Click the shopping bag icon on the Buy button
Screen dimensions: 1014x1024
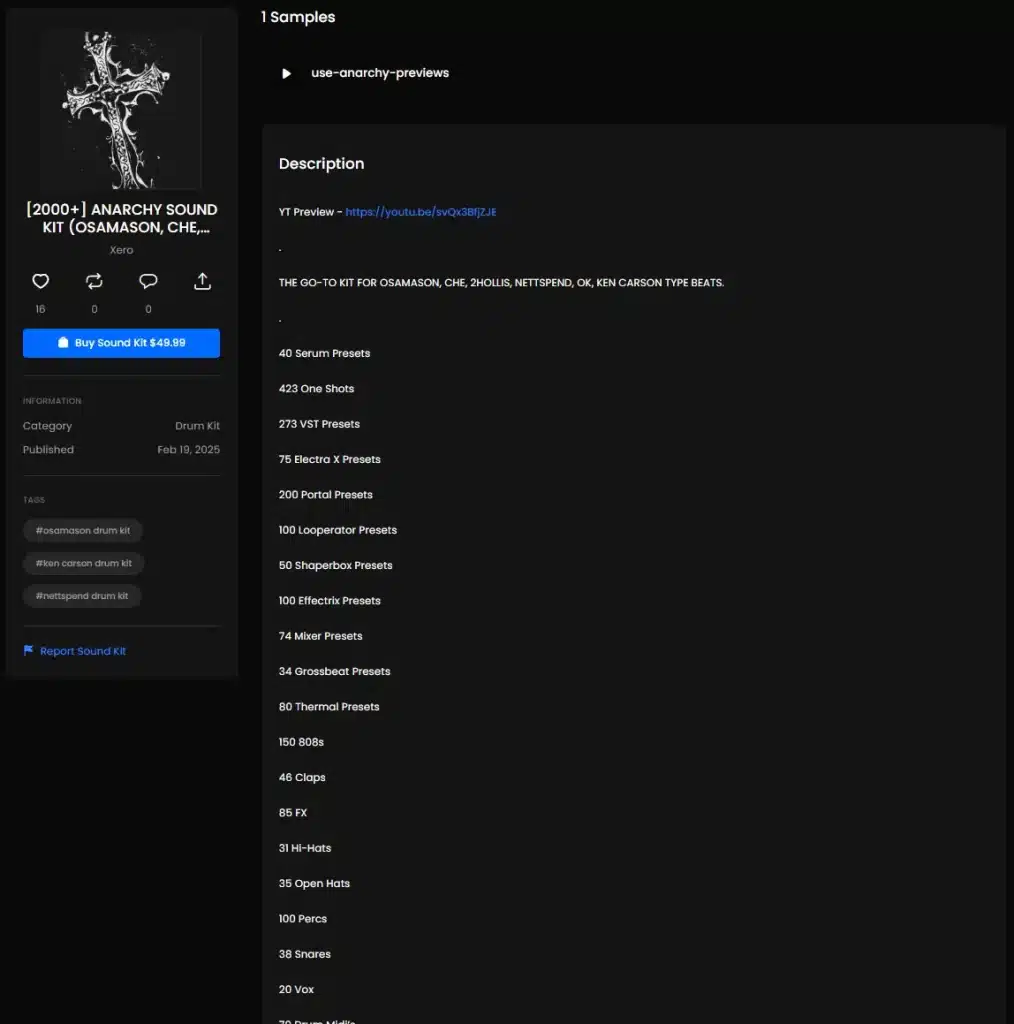click(63, 343)
